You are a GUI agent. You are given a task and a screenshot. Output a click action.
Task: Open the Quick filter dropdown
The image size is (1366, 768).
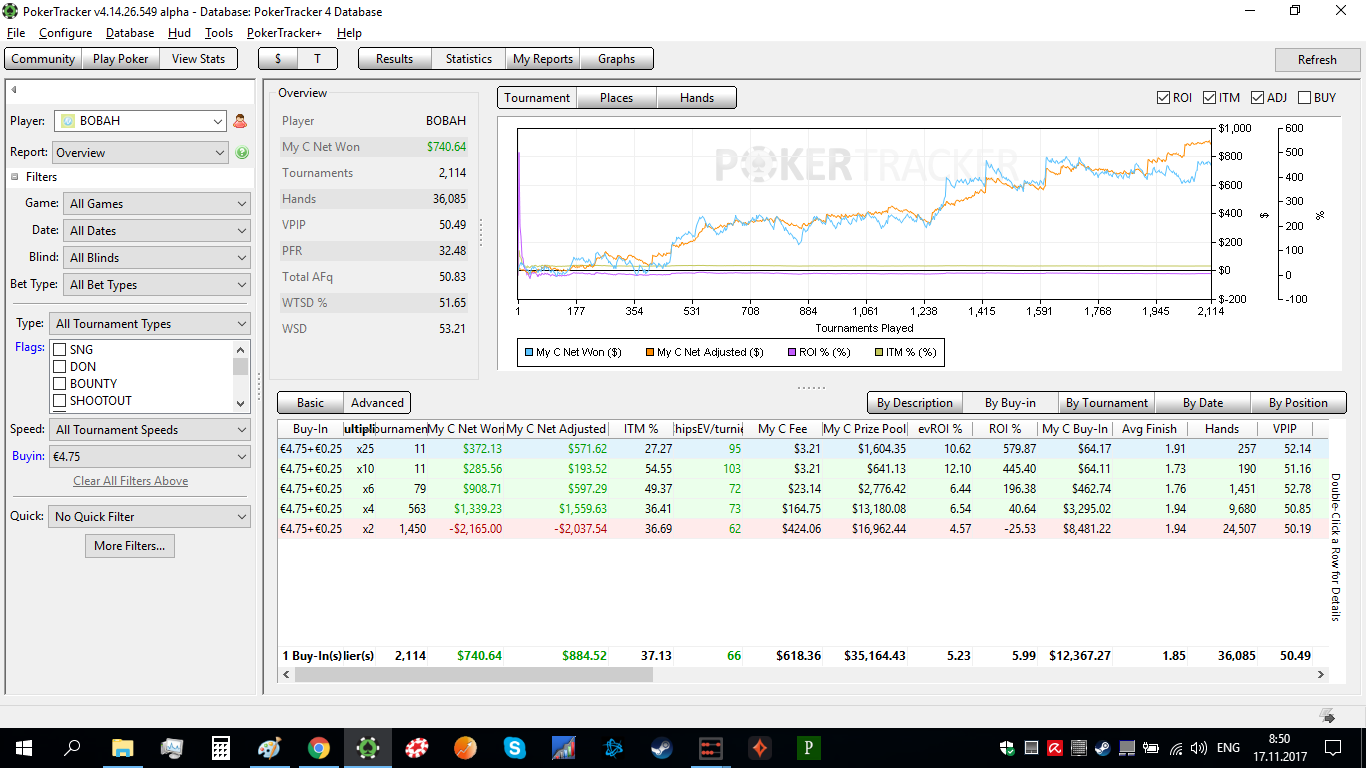(150, 517)
